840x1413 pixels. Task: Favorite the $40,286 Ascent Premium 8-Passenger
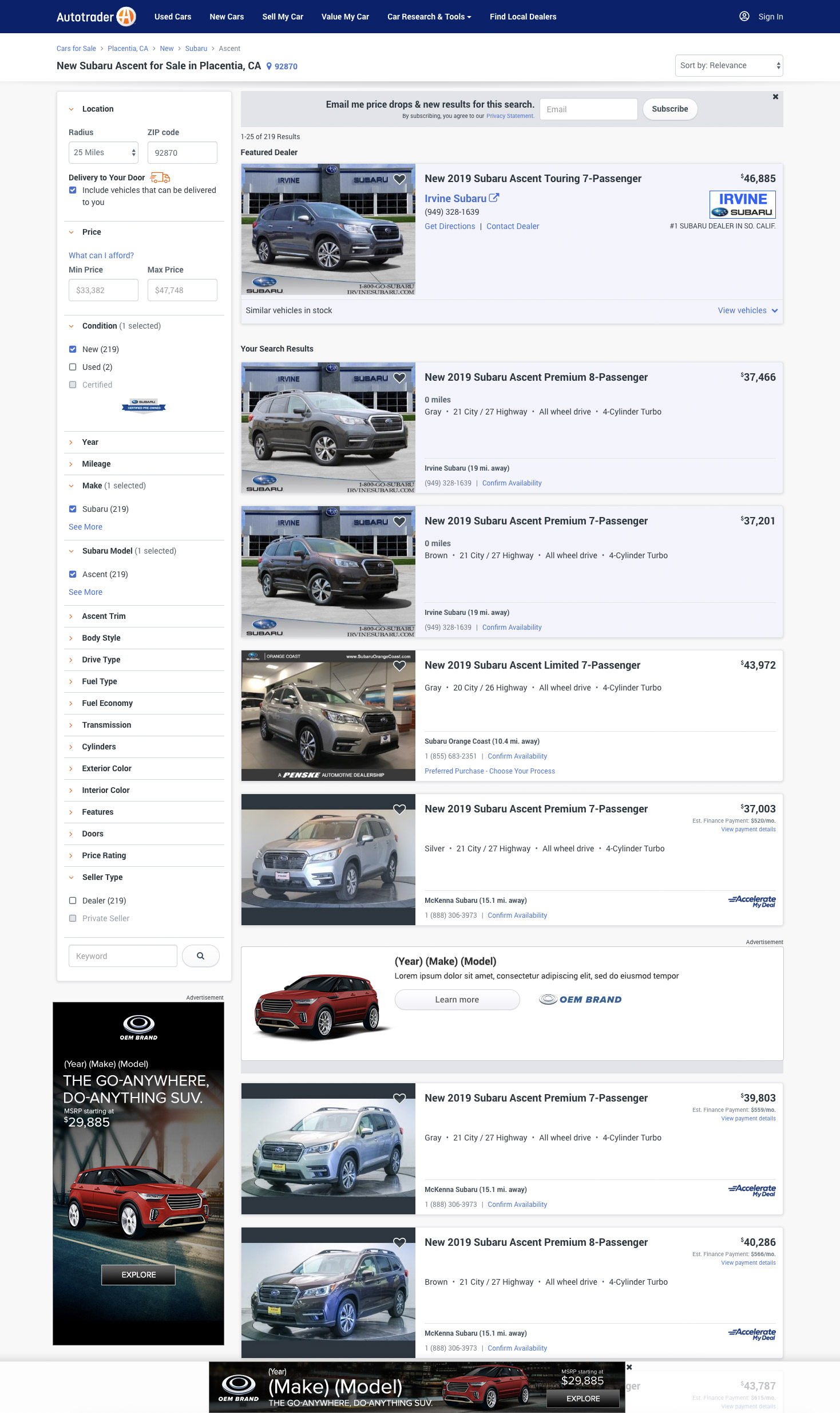pyautogui.click(x=399, y=1243)
